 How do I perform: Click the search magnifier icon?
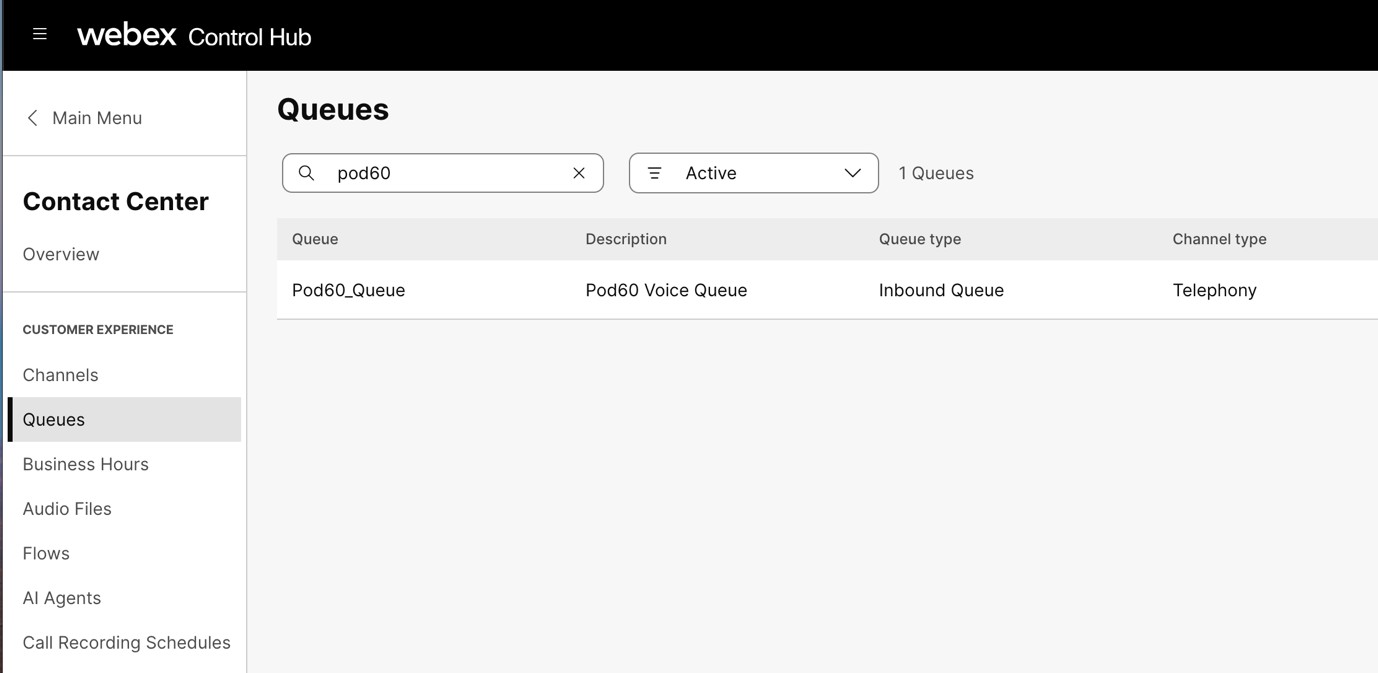coord(307,173)
